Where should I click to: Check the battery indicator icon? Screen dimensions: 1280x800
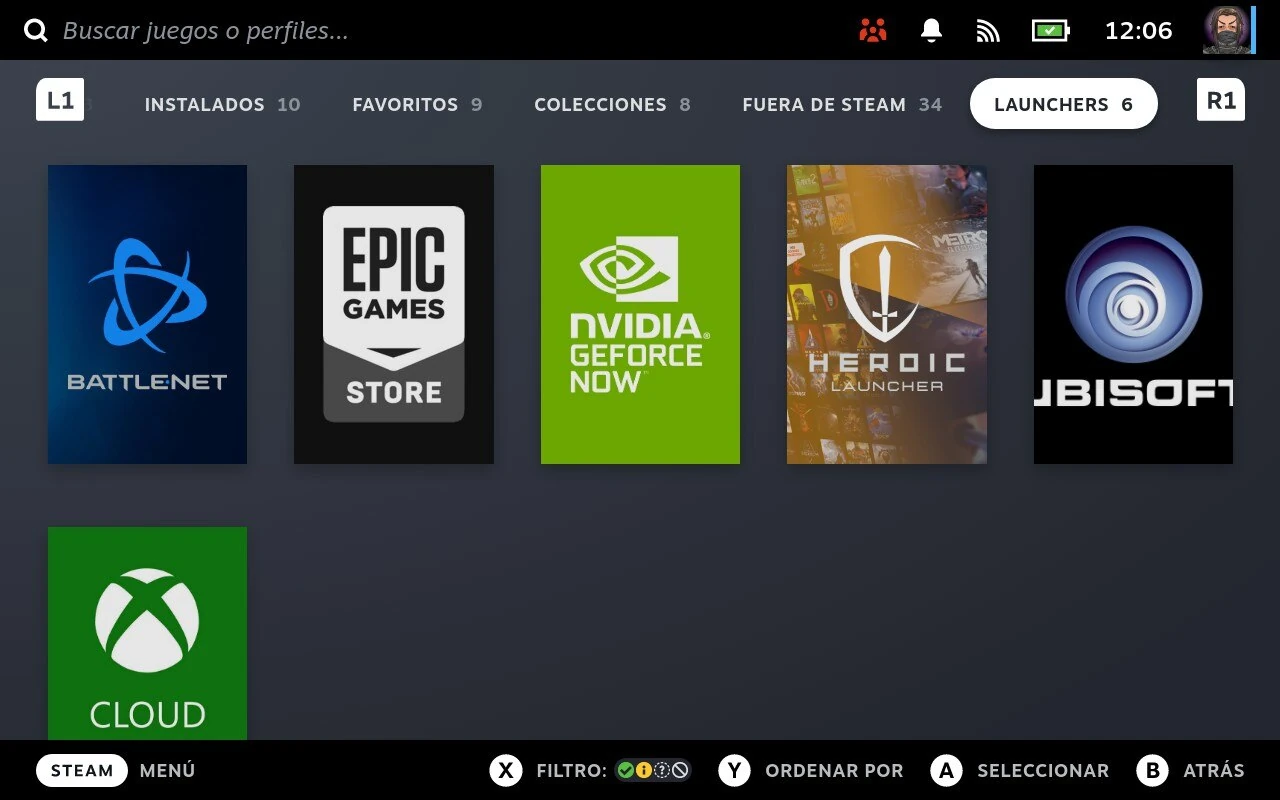click(1049, 29)
